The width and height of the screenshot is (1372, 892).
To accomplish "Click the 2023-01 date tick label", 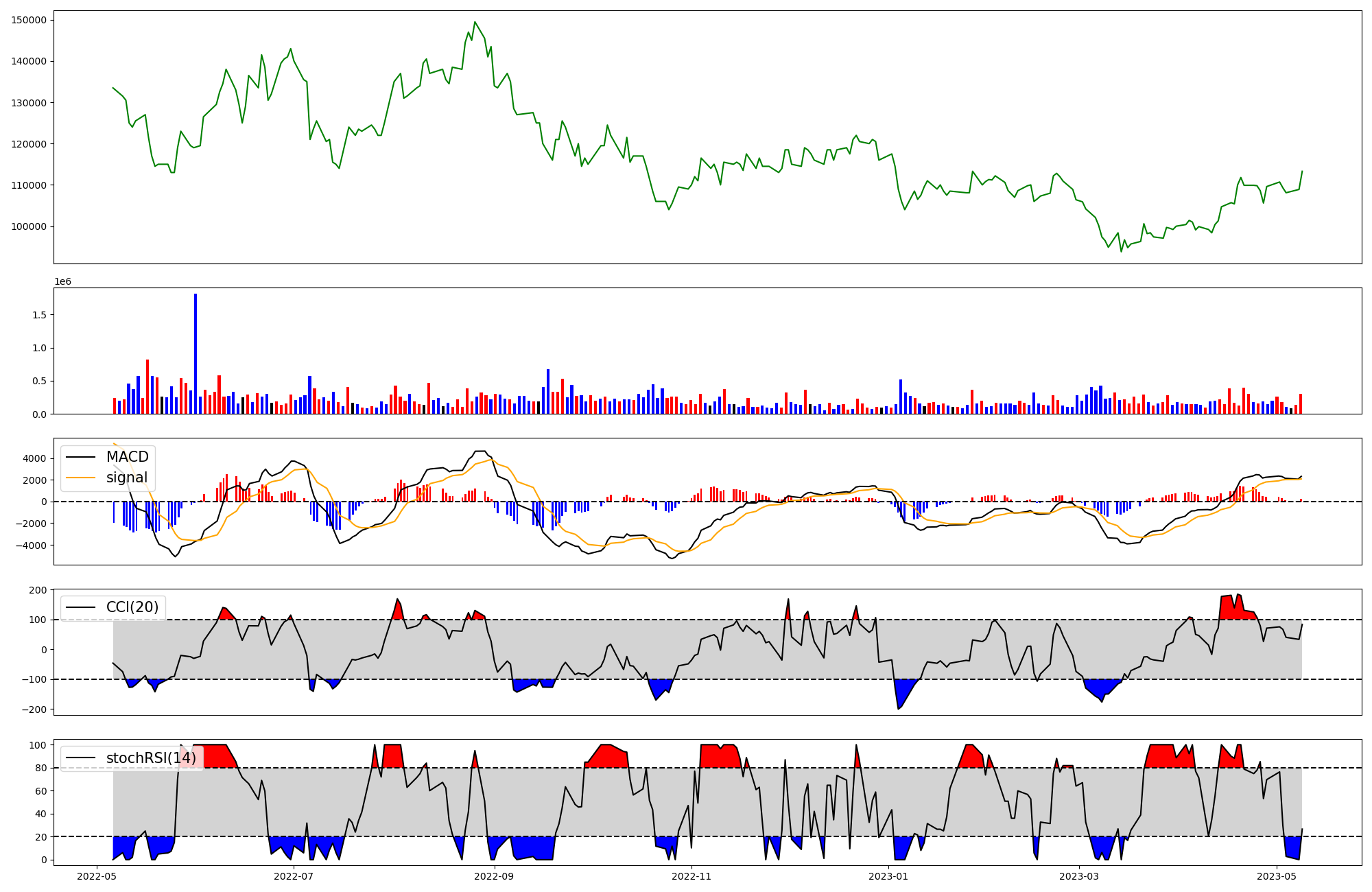I will point(889,876).
